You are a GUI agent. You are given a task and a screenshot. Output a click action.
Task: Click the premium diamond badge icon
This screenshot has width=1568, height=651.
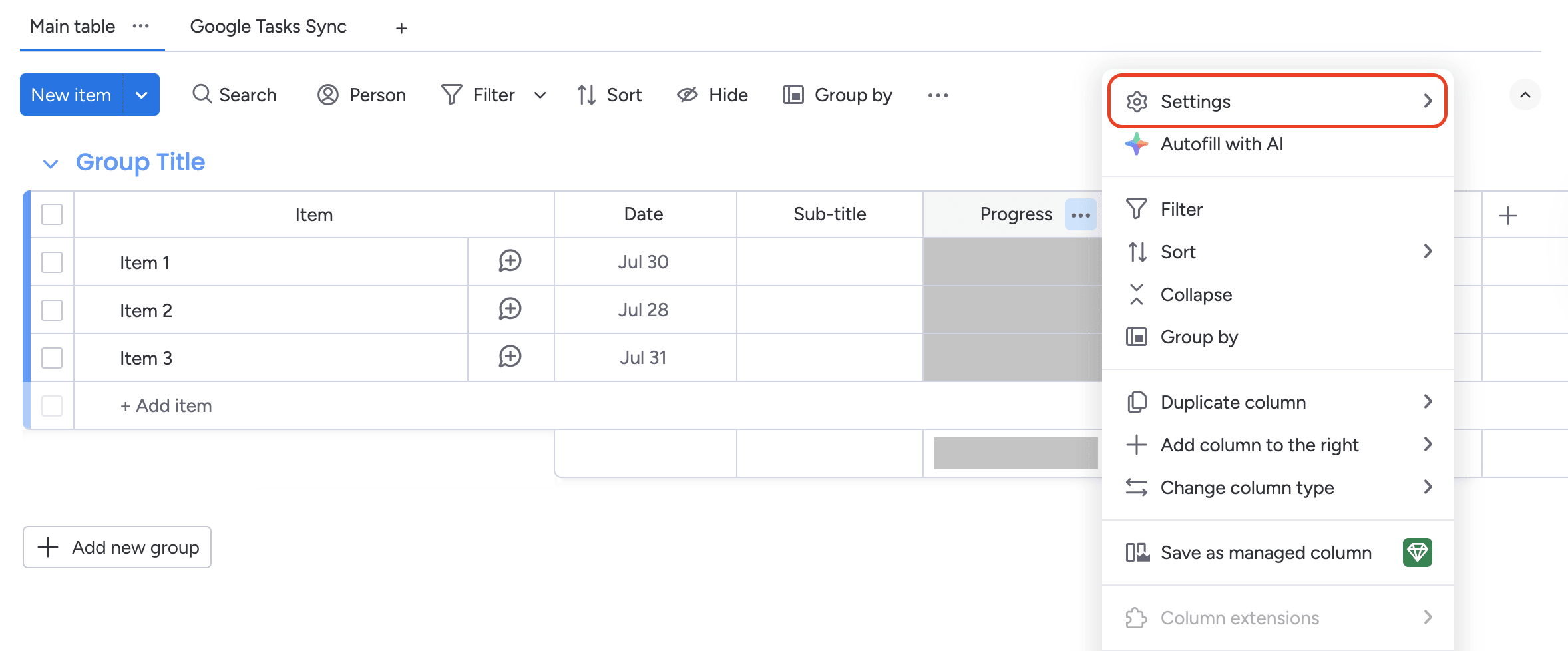pyautogui.click(x=1418, y=552)
